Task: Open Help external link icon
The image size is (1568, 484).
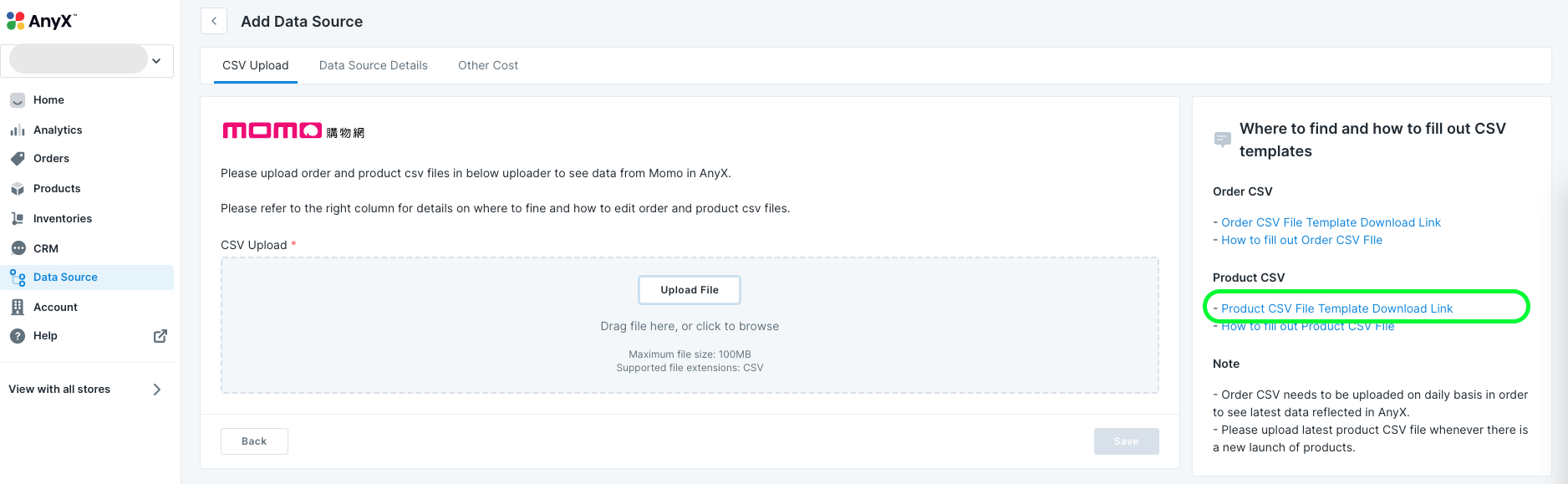Action: [x=160, y=336]
